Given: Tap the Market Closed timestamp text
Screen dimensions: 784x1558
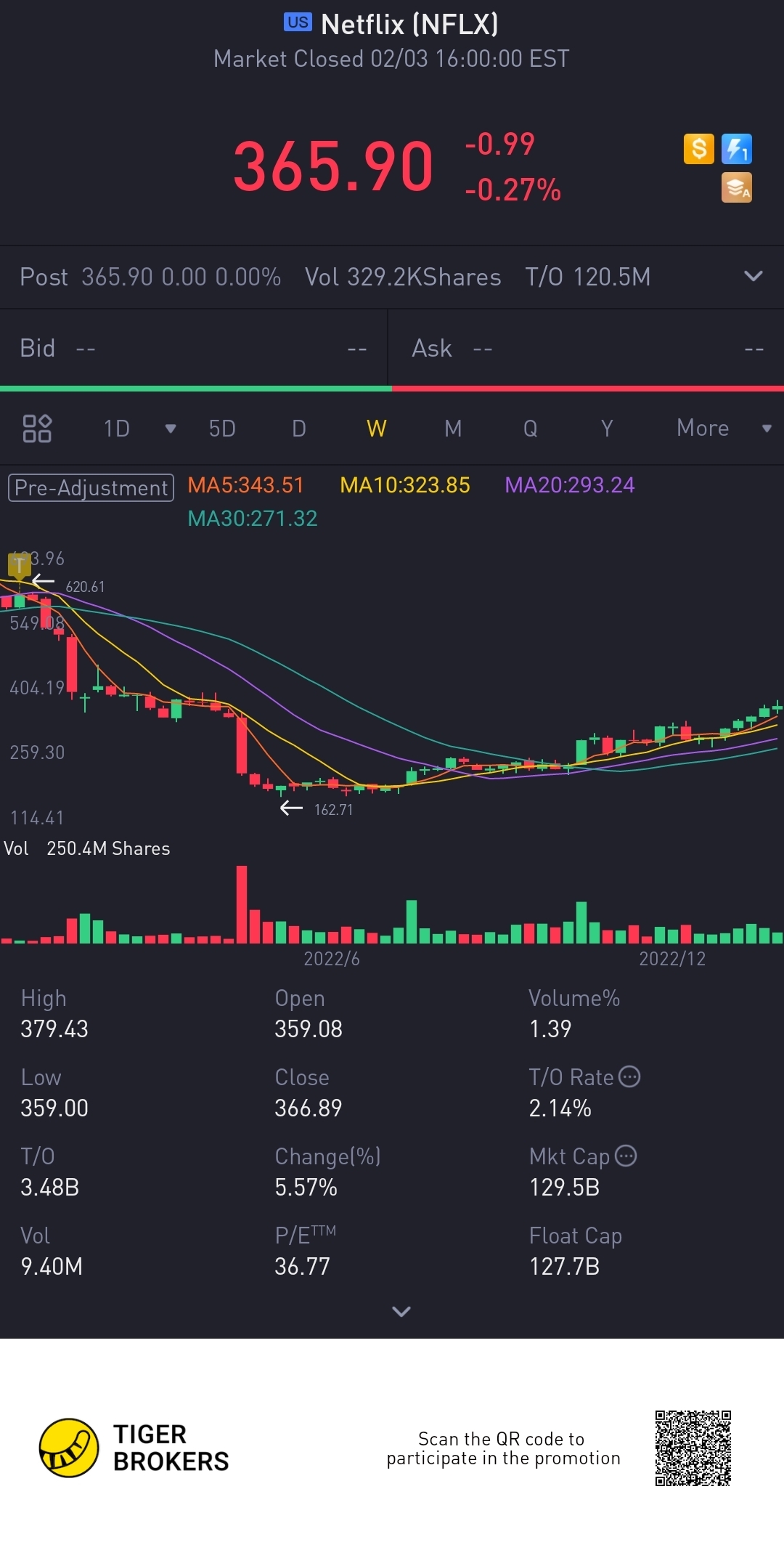Looking at the screenshot, I should coord(391,59).
